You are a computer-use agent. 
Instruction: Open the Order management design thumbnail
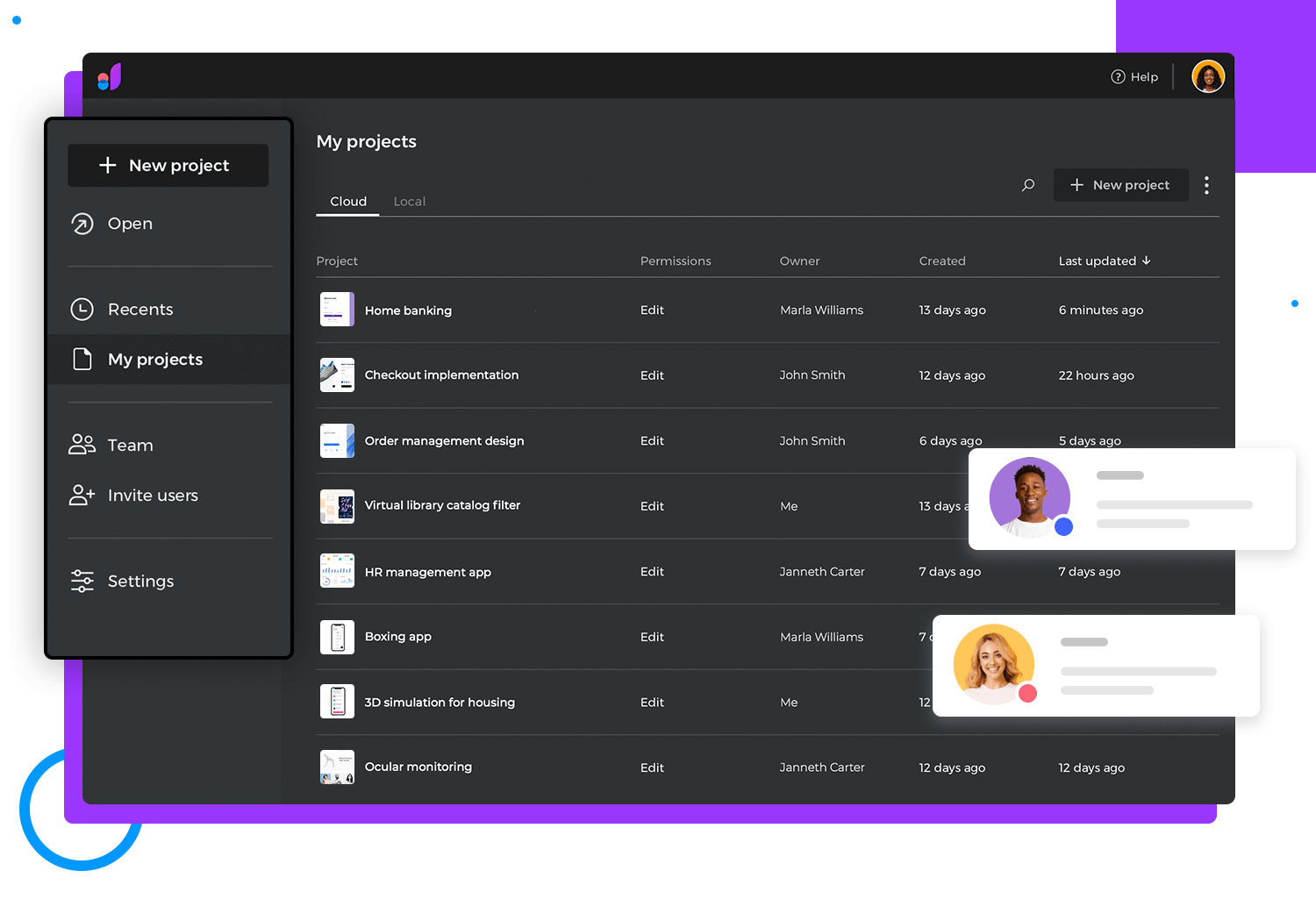pos(337,441)
